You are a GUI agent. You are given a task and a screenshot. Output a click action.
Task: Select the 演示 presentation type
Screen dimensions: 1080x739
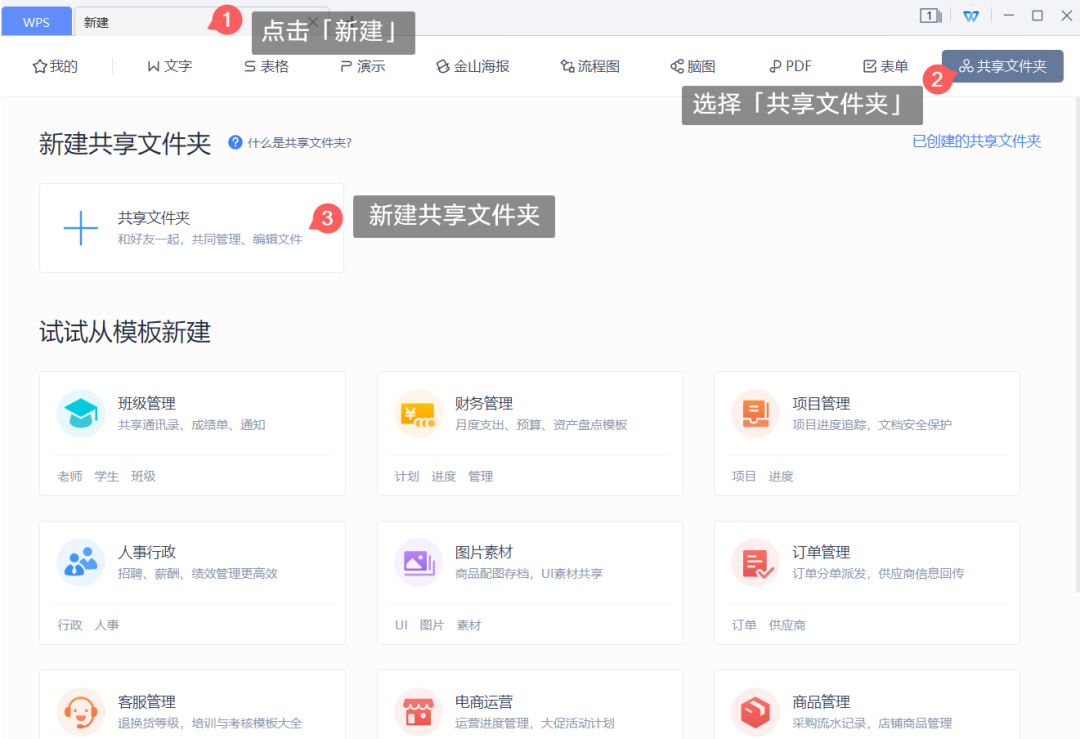[363, 66]
